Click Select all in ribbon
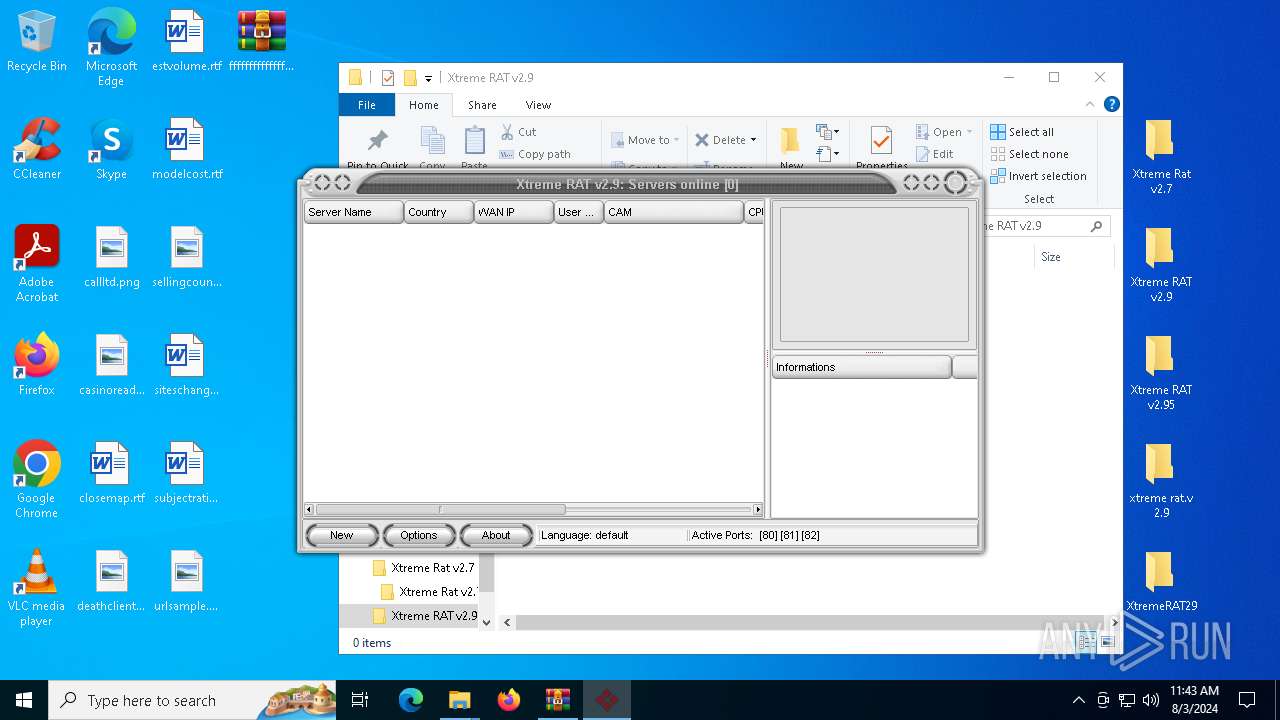This screenshot has width=1280, height=720. [1022, 132]
